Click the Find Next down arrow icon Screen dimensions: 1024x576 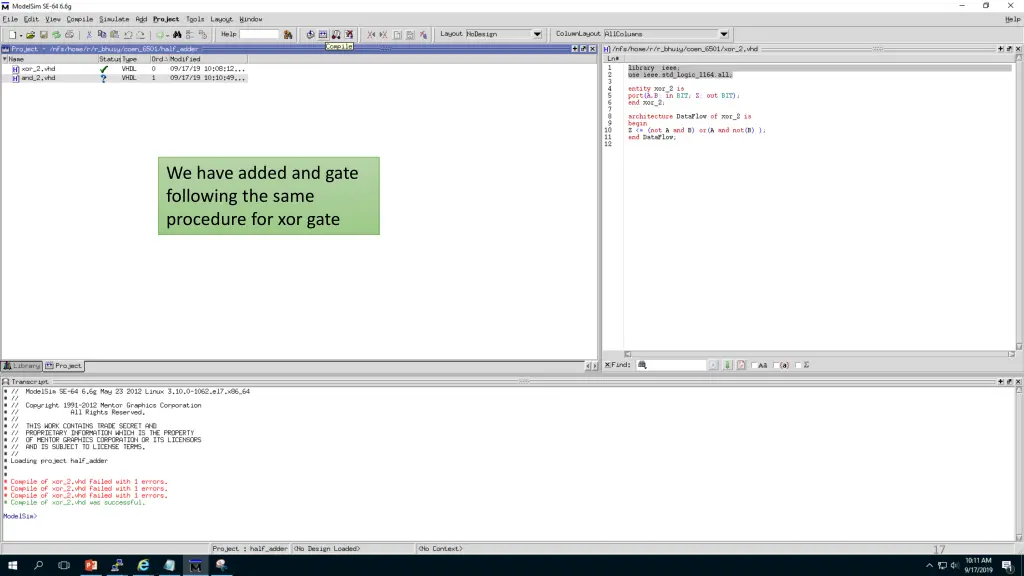point(728,365)
